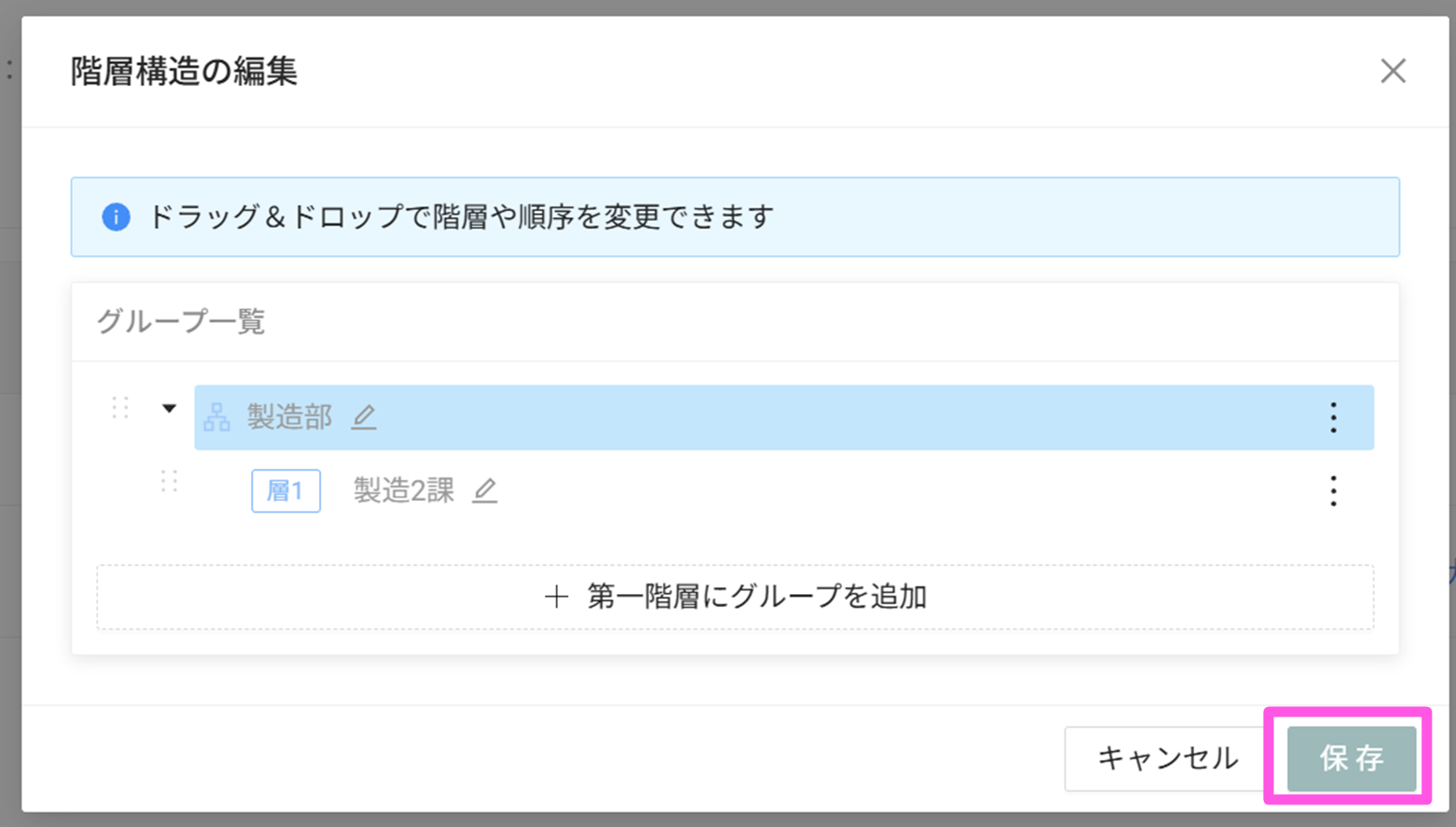Select the 製造部 group row
This screenshot has height=827, width=1456.
click(783, 418)
